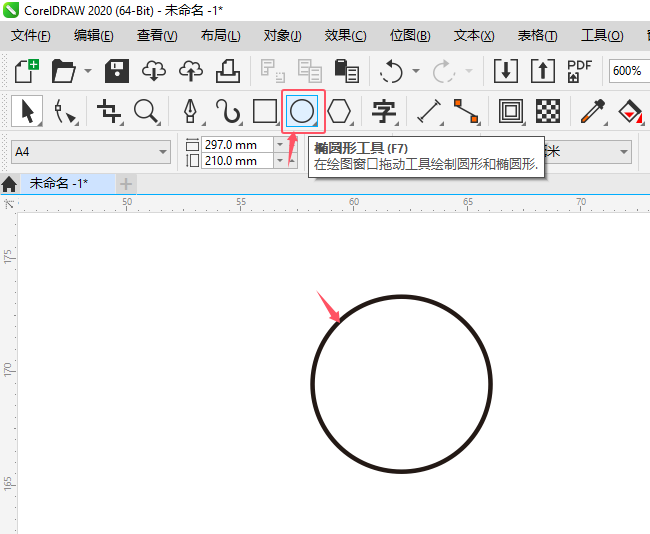This screenshot has height=534, width=650.
Task: Select the Contour effect tool
Action: 511,111
